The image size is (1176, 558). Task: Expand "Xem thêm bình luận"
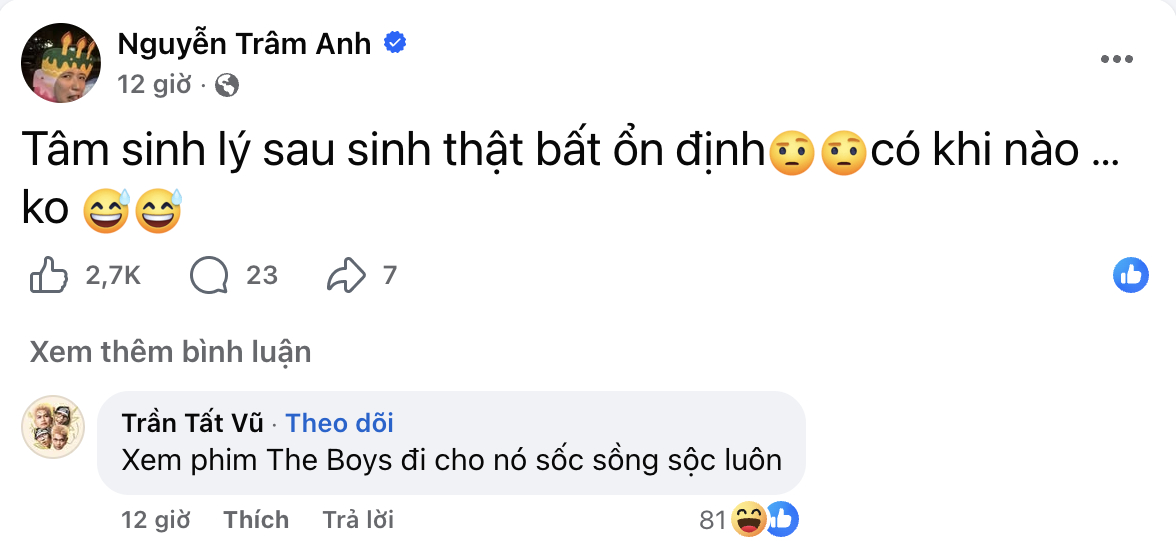point(170,351)
